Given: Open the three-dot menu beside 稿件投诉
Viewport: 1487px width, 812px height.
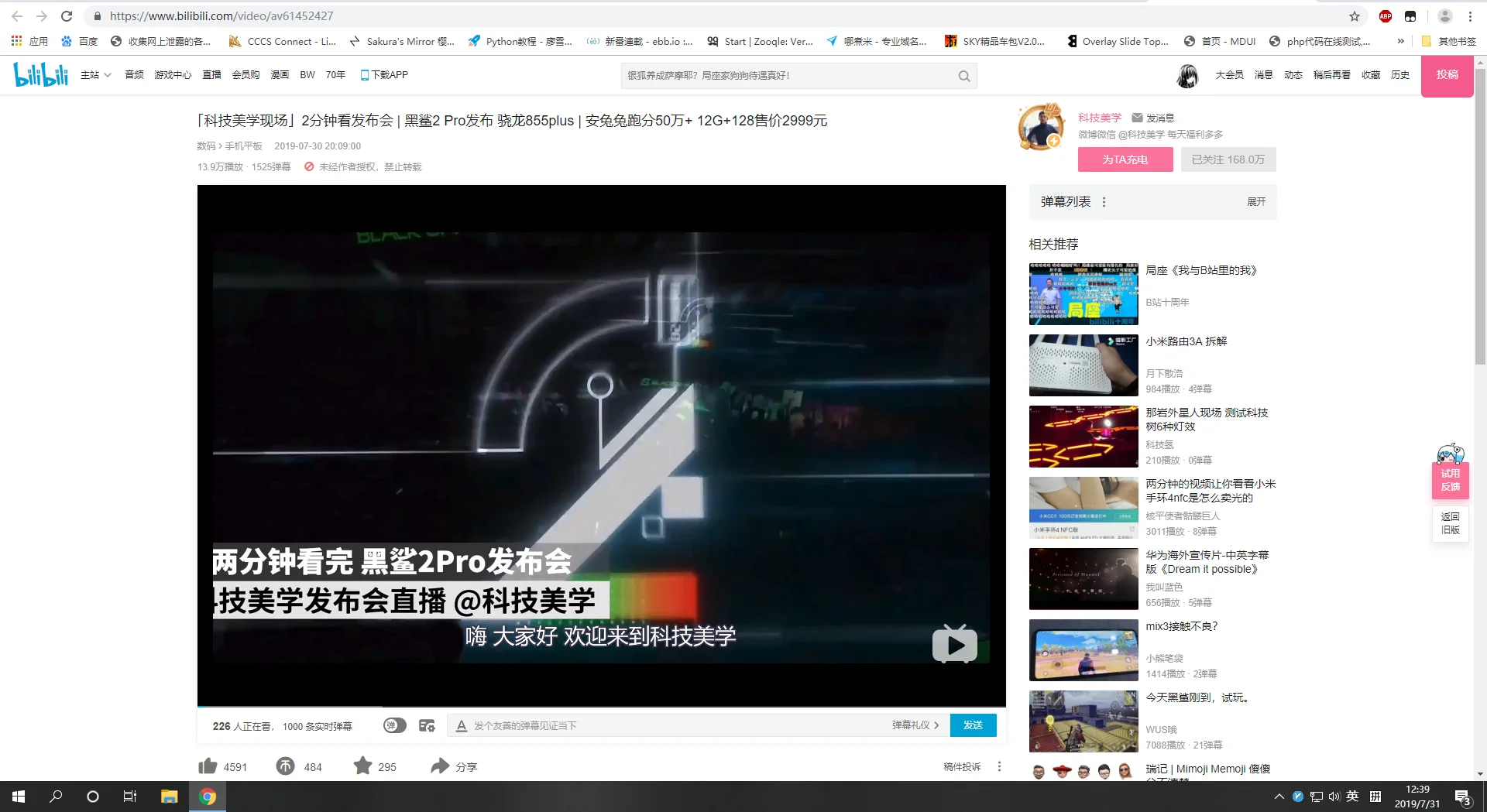Looking at the screenshot, I should click(999, 766).
